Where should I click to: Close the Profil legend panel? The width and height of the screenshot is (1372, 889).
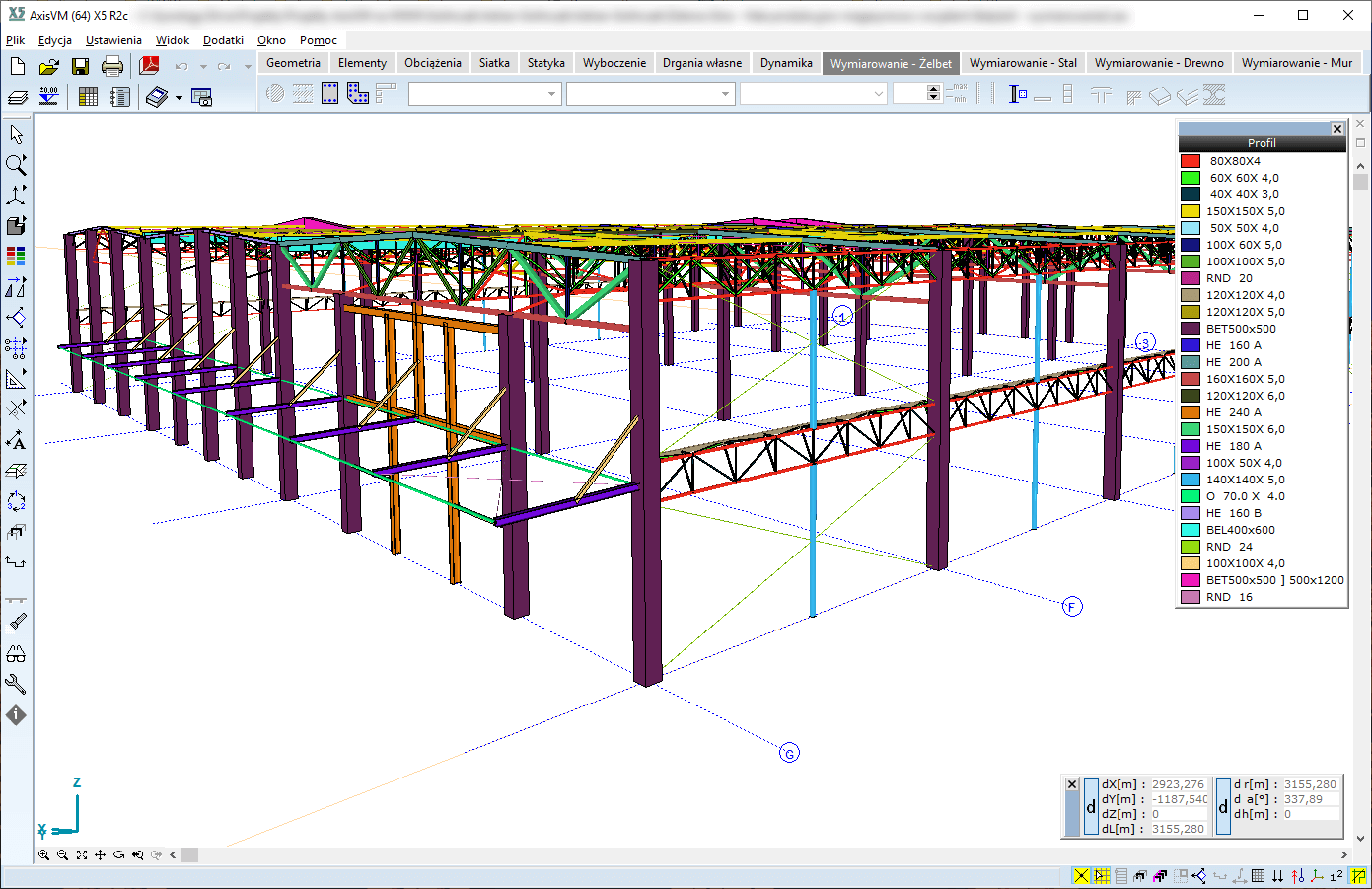(x=1336, y=129)
